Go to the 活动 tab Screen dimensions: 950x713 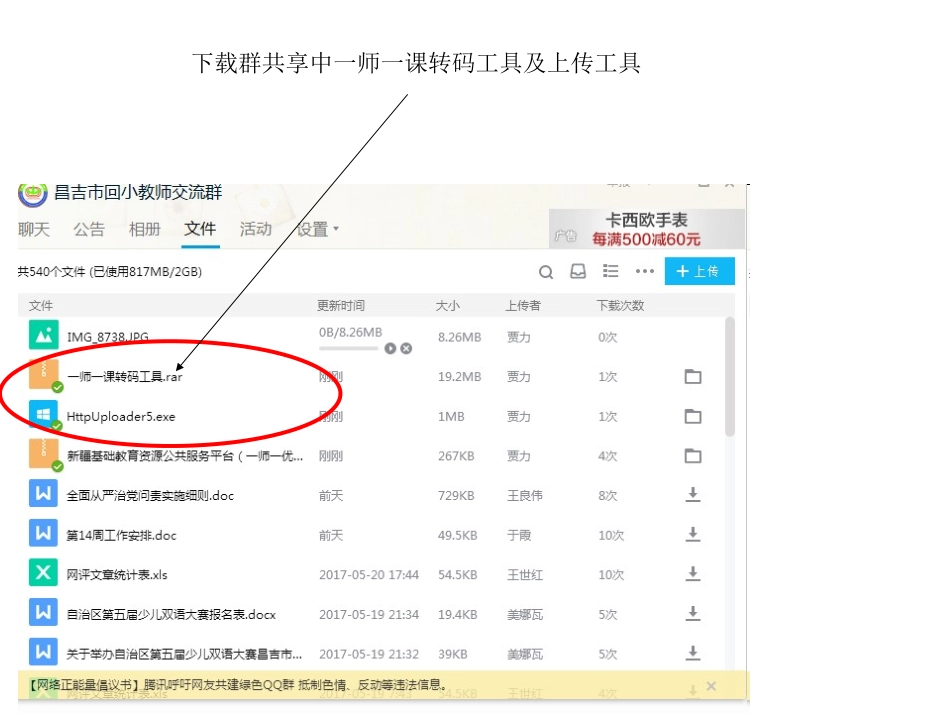pyautogui.click(x=255, y=229)
